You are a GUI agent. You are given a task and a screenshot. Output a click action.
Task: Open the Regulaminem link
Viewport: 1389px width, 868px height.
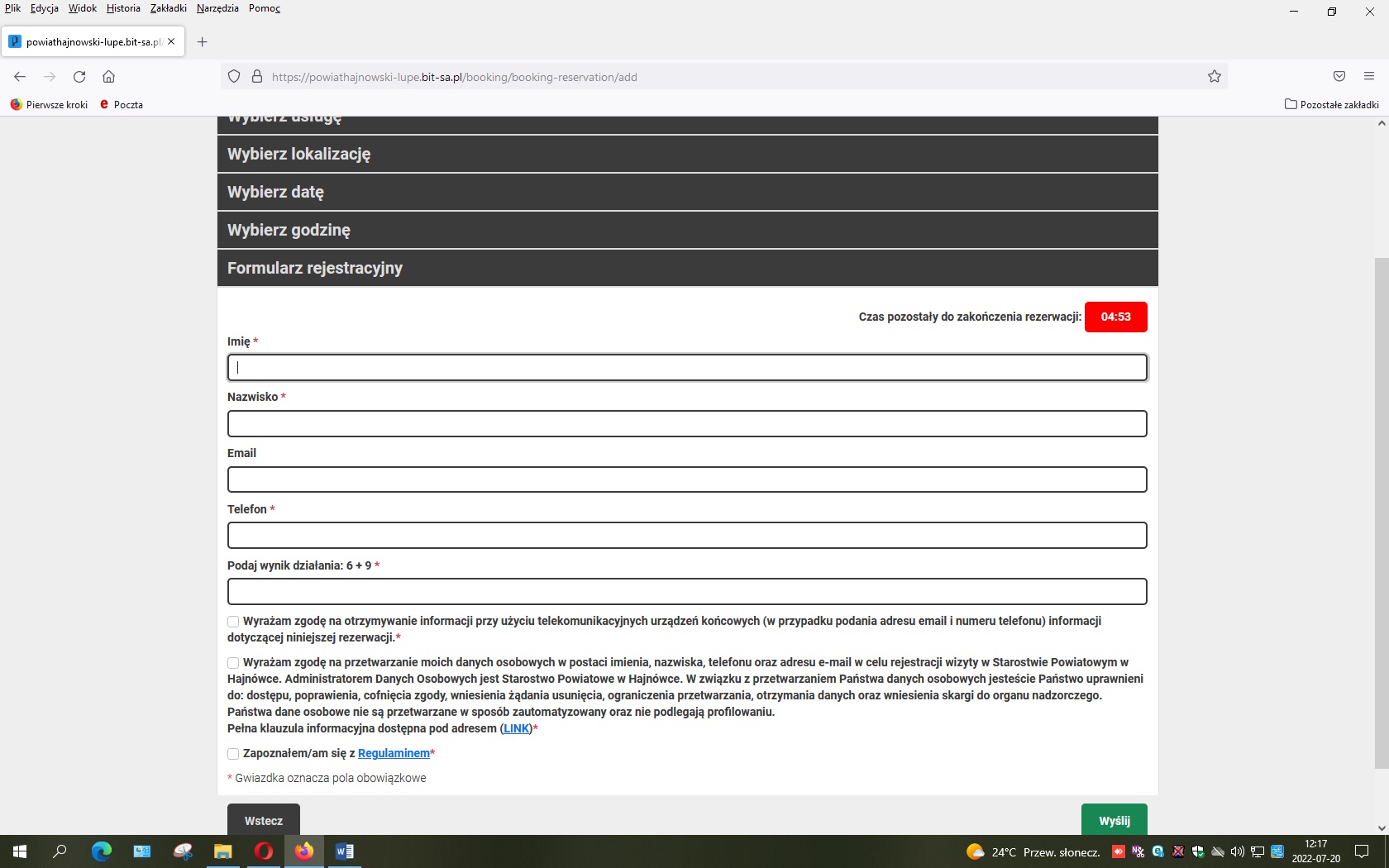tap(394, 753)
